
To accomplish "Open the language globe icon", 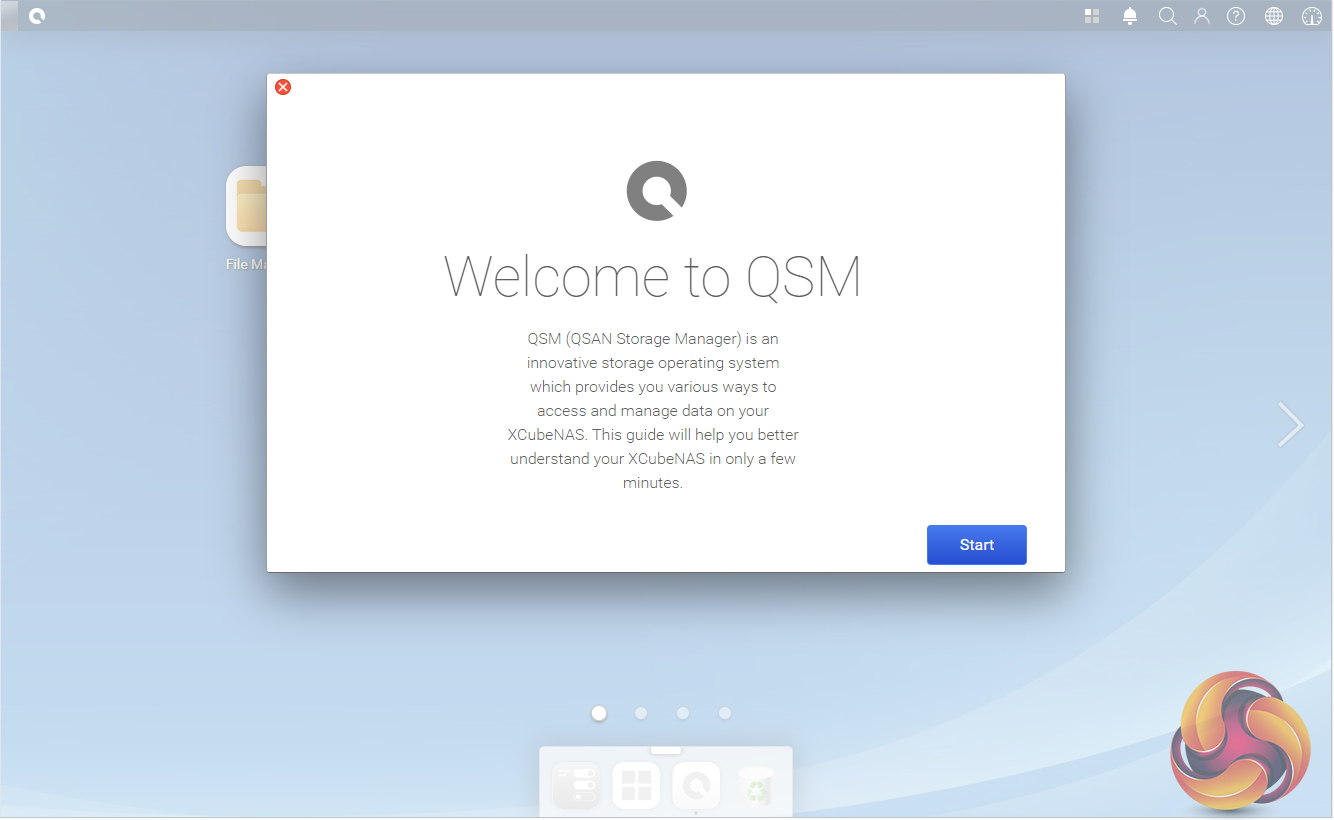I will pos(1274,16).
